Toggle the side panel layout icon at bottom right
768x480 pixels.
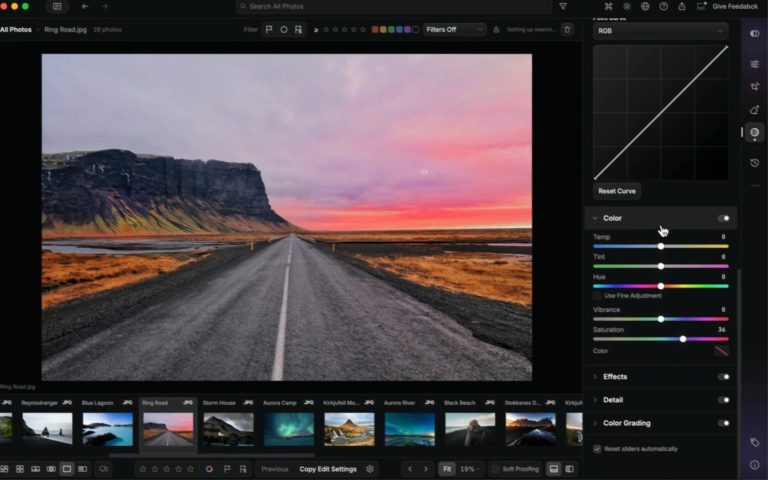tap(569, 469)
